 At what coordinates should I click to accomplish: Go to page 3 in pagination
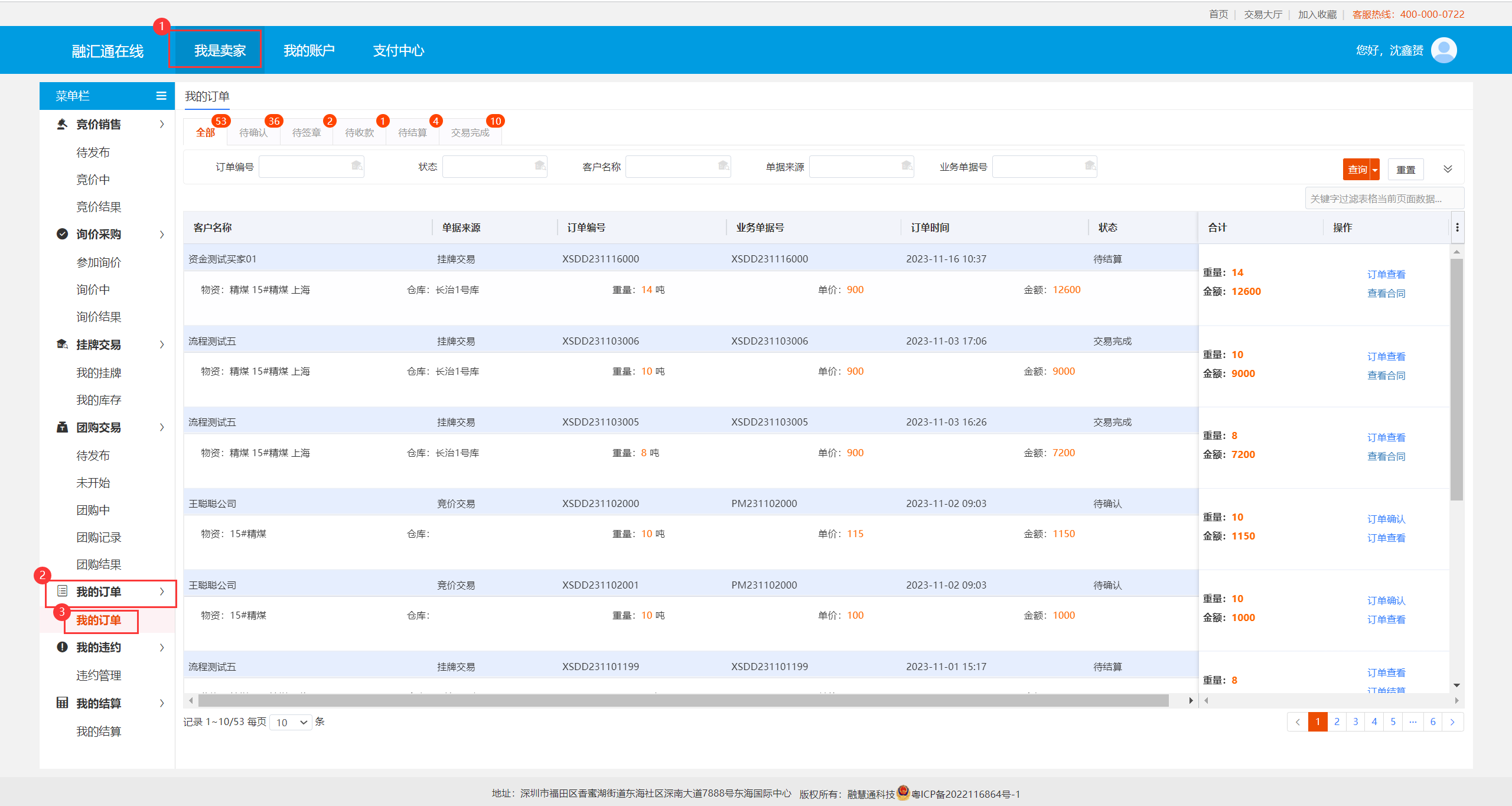(1355, 721)
